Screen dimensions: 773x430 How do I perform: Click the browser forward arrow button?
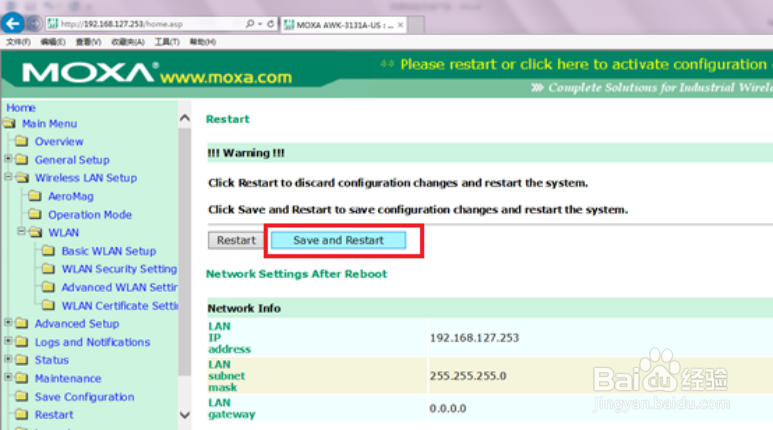tap(34, 24)
